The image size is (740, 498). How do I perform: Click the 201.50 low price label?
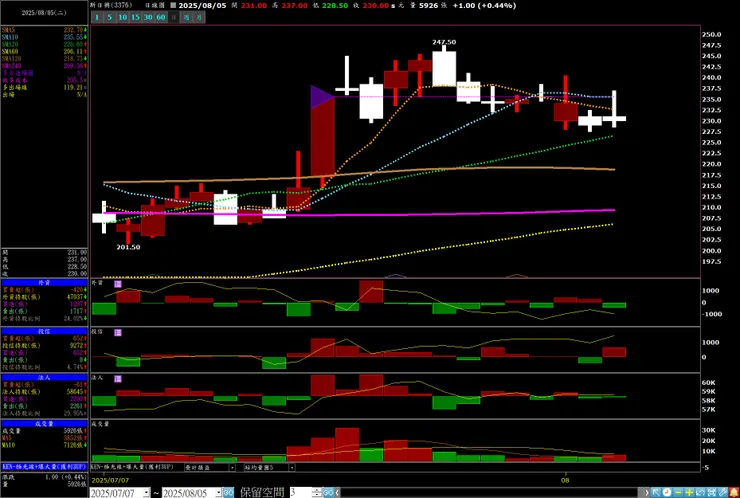(128, 247)
